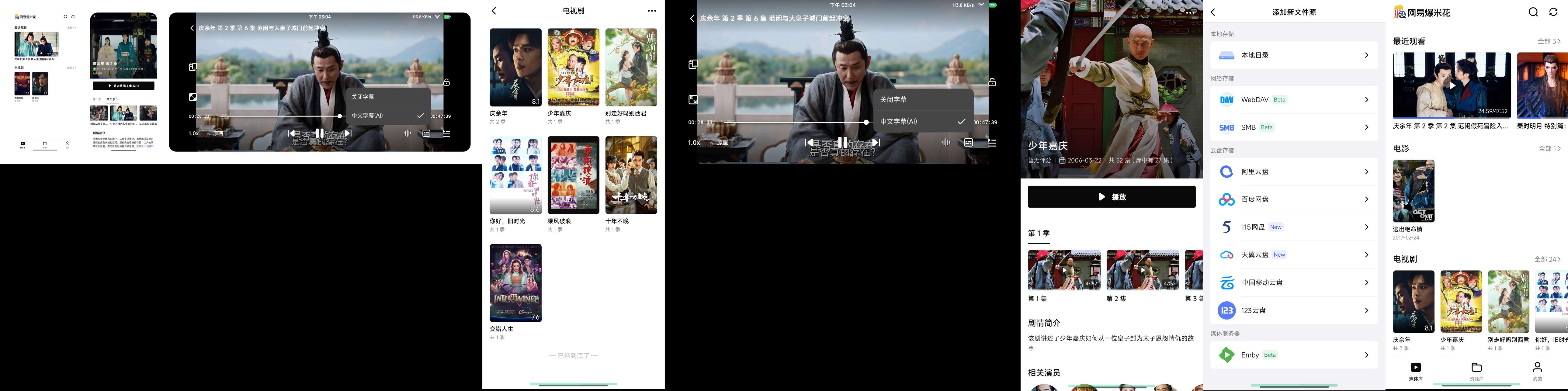Open the 天翼云盘 New row chevron
Screen dimensions: 1568x391
coord(1366,255)
